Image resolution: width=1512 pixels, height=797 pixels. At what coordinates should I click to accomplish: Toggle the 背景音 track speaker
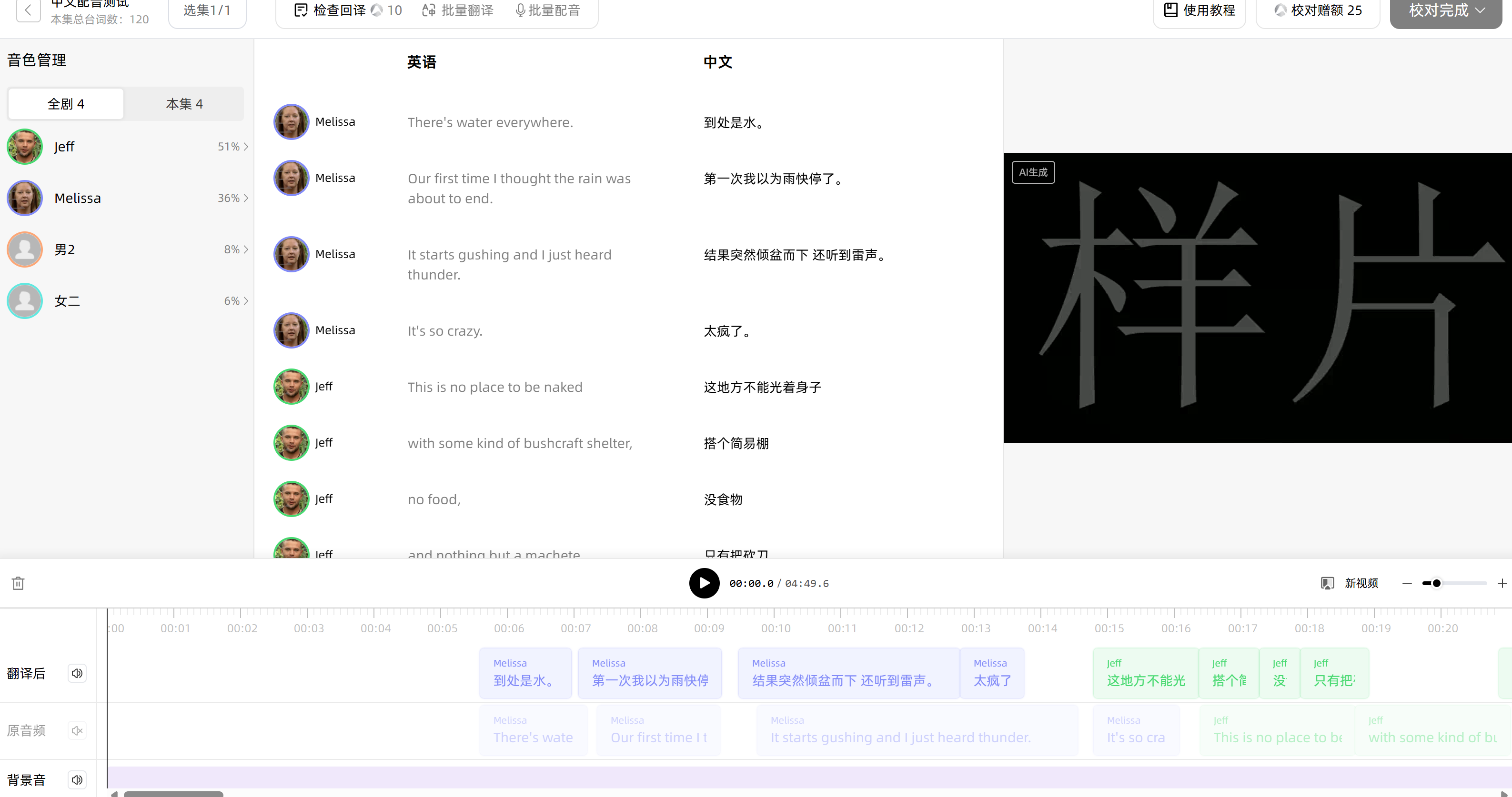click(x=77, y=779)
